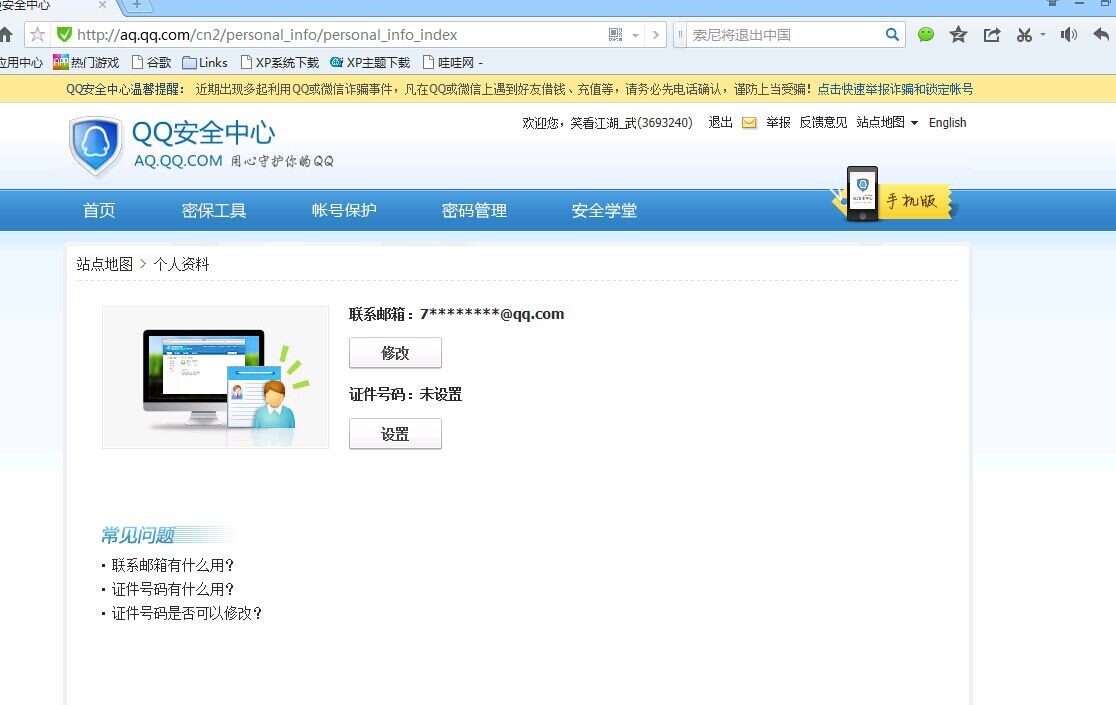Open the XP系统下载 bookmark
Screen dimensions: 1116x705
coord(280,63)
